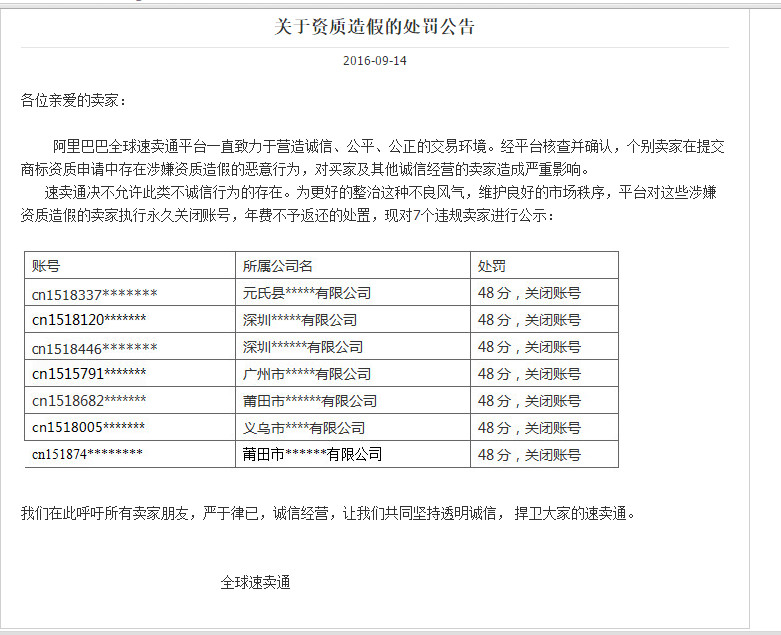Select account cell cn1518682*******

point(130,400)
